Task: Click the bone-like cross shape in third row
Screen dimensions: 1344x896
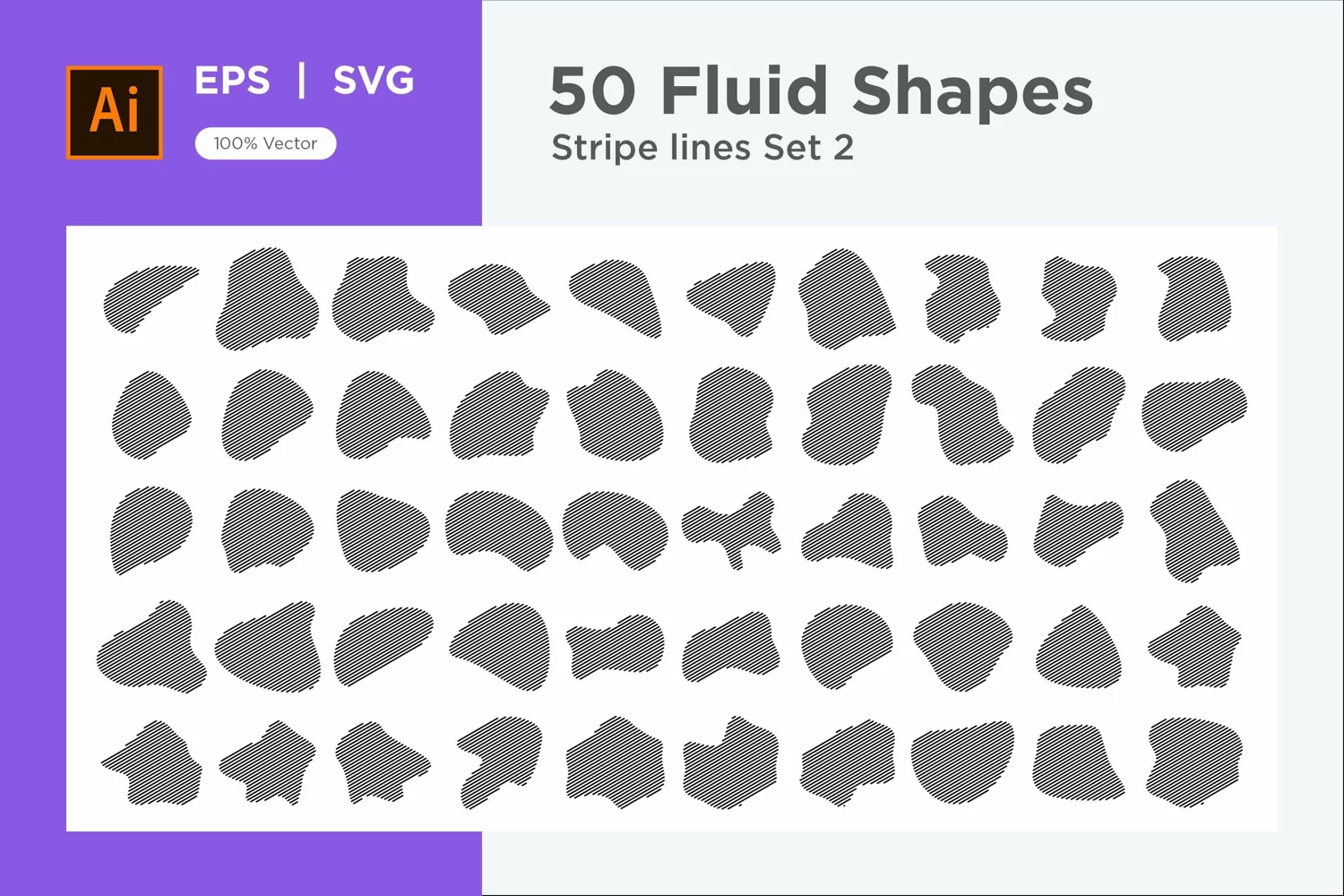Action: pyautogui.click(x=731, y=530)
